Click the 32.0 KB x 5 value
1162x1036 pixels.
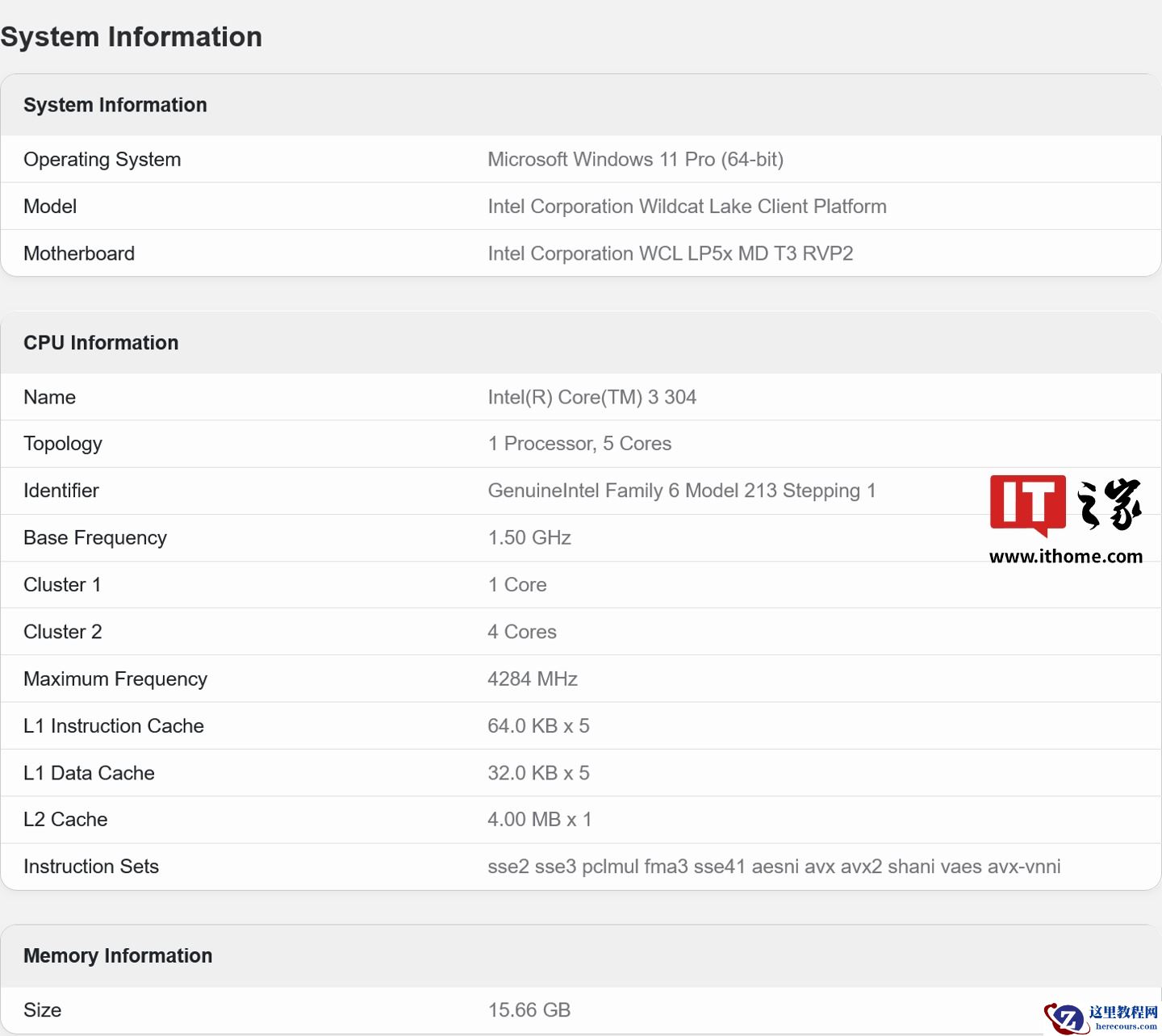pos(538,773)
